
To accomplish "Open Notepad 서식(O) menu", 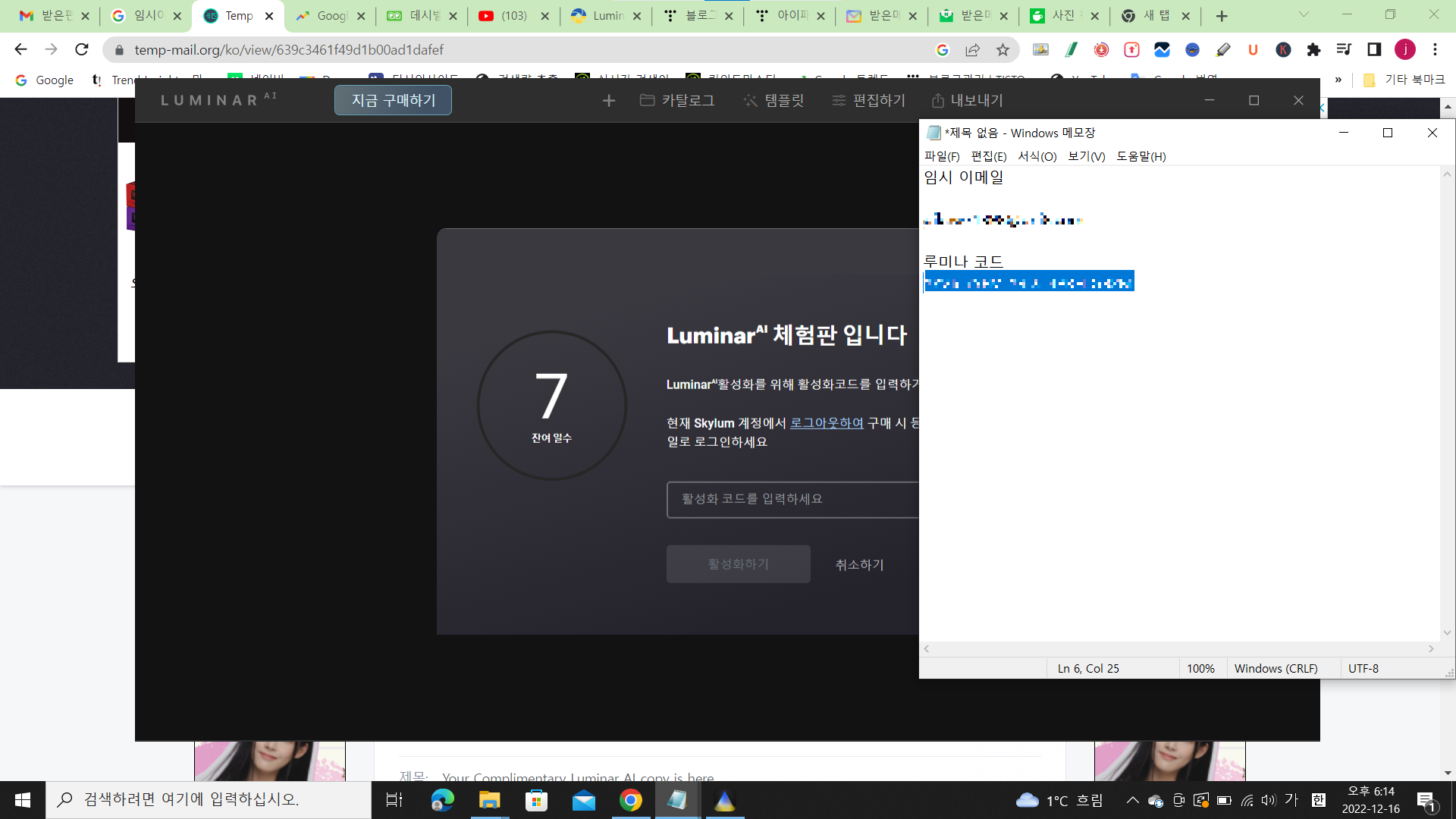I will tap(1037, 156).
